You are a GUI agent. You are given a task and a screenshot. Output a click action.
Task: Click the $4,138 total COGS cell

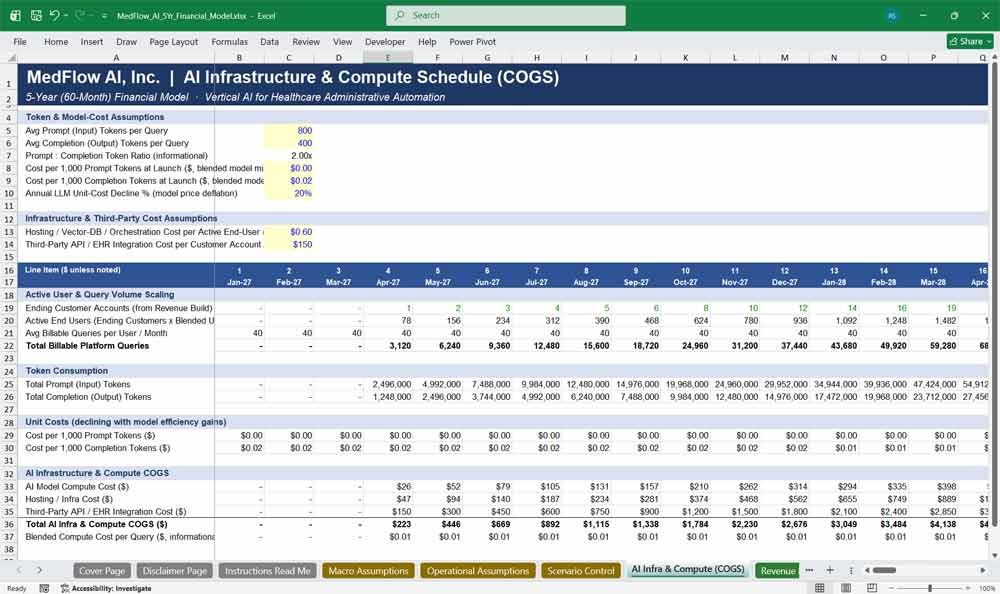coord(933,524)
